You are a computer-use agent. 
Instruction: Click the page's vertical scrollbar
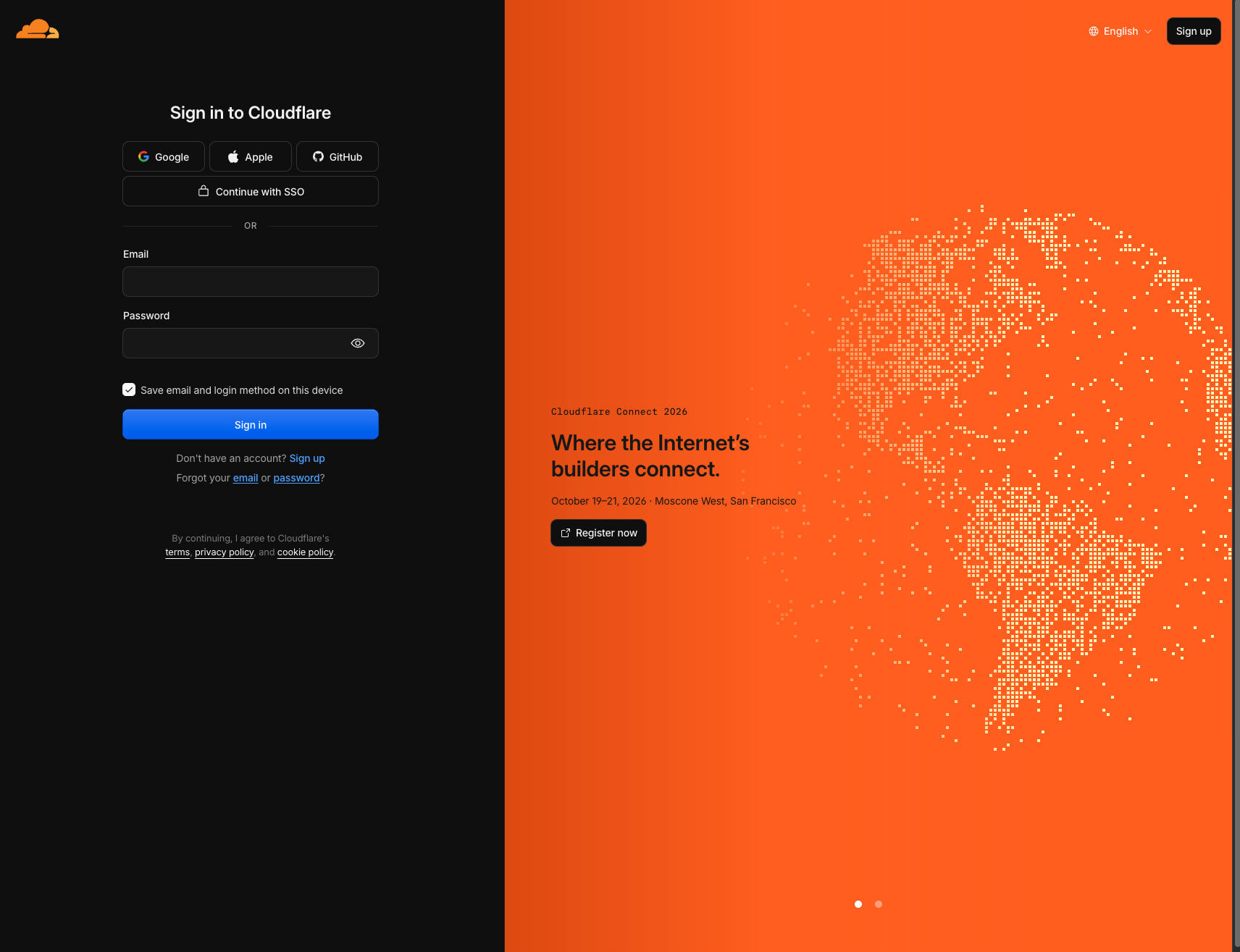point(1236,476)
